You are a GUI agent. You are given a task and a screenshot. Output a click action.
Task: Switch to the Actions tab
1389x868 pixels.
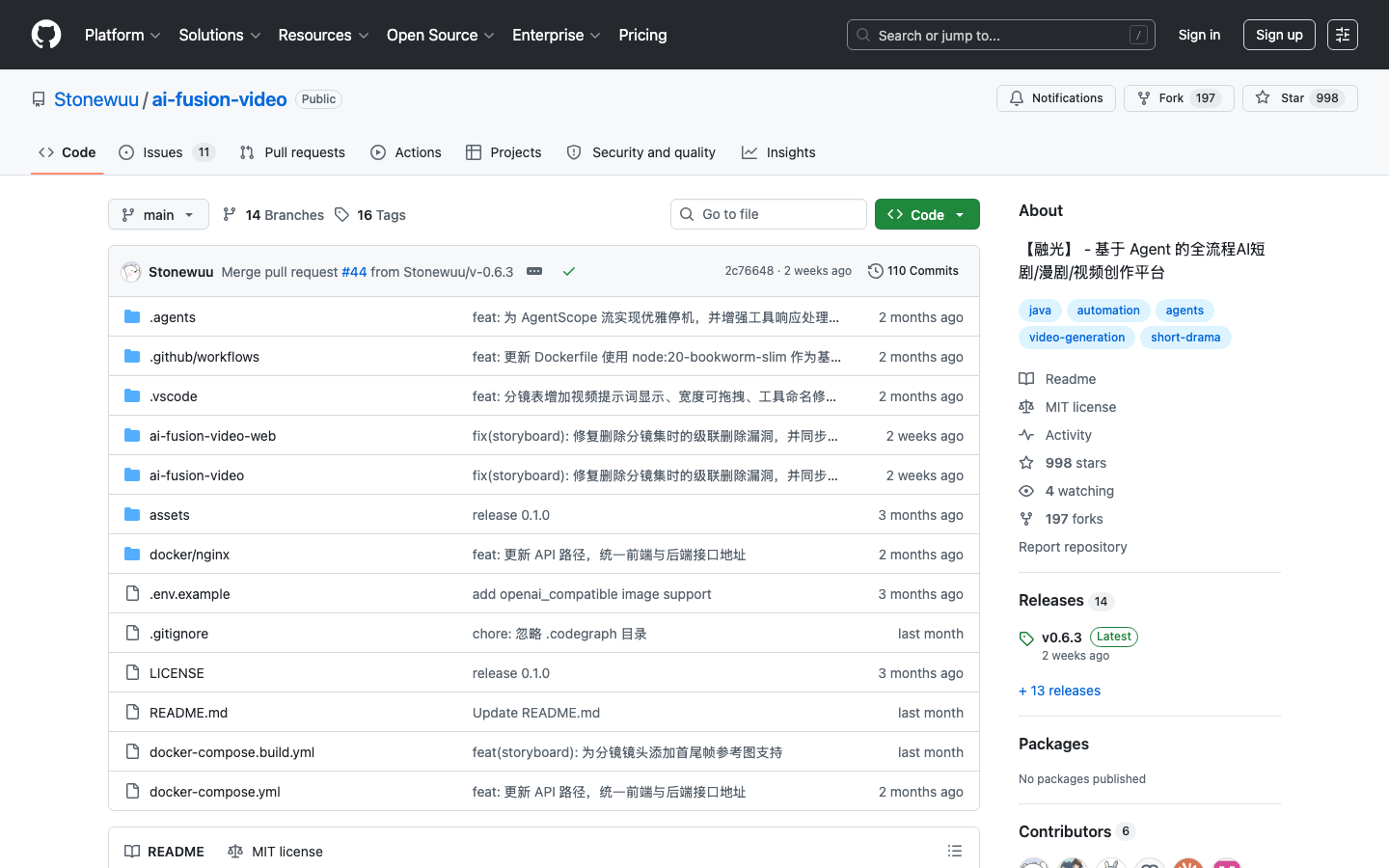point(406,152)
